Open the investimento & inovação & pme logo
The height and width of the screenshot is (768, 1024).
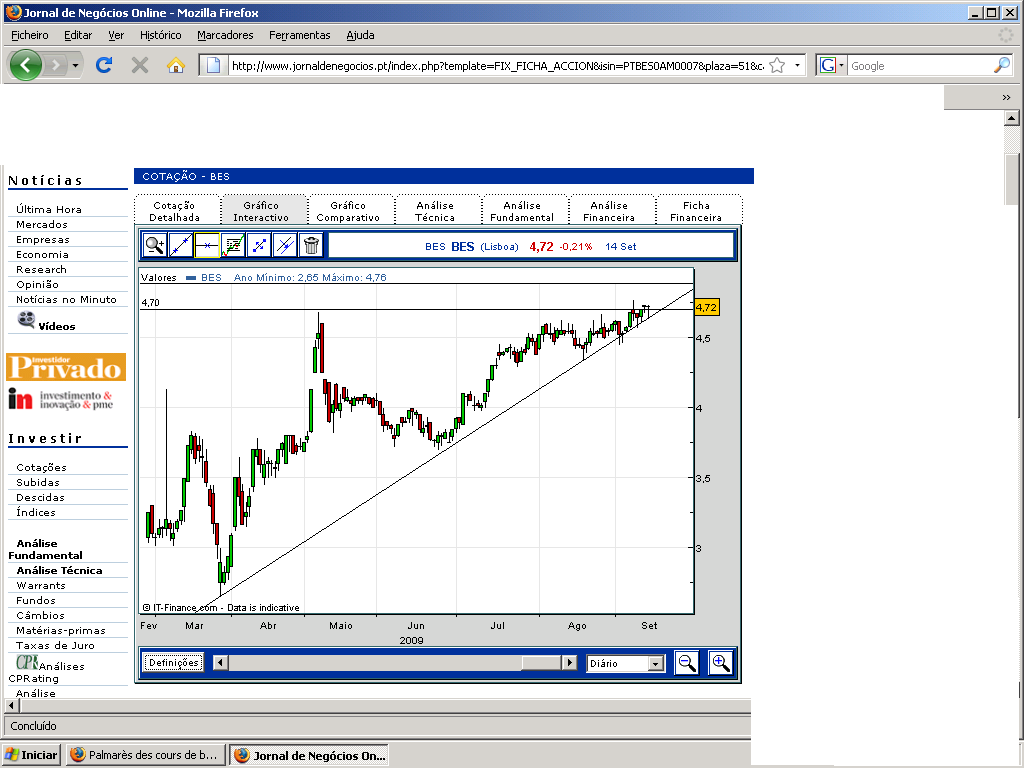61,399
